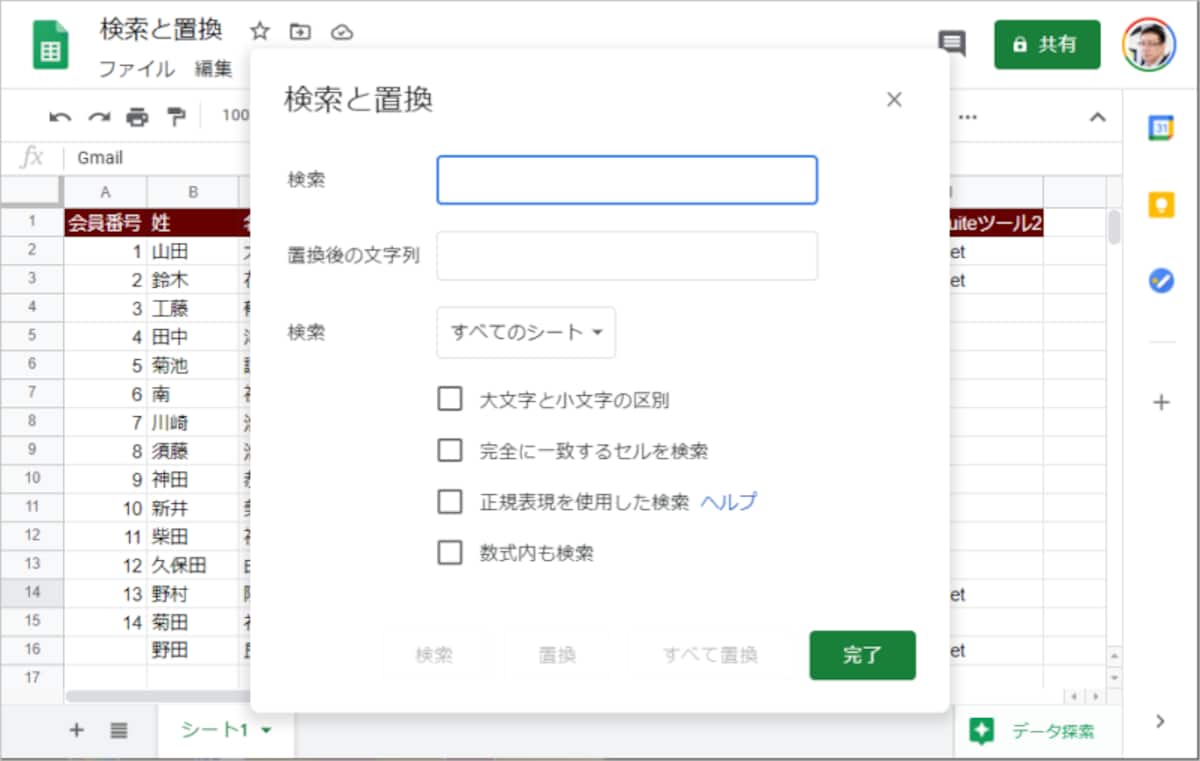Check the cloud save status icon
1200x761 pixels.
[342, 31]
